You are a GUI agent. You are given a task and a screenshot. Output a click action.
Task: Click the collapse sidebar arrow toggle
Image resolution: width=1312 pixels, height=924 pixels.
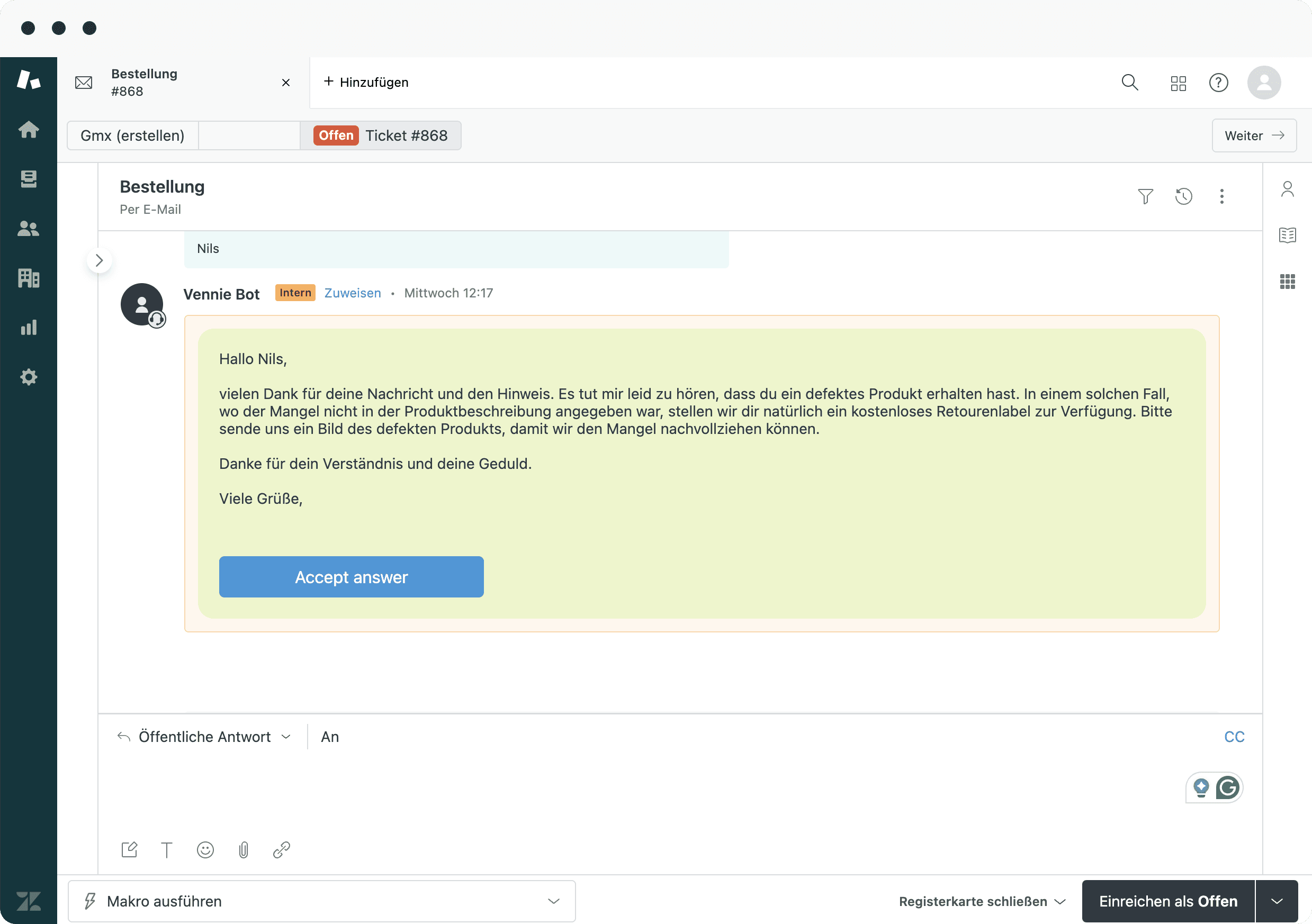pos(99,260)
